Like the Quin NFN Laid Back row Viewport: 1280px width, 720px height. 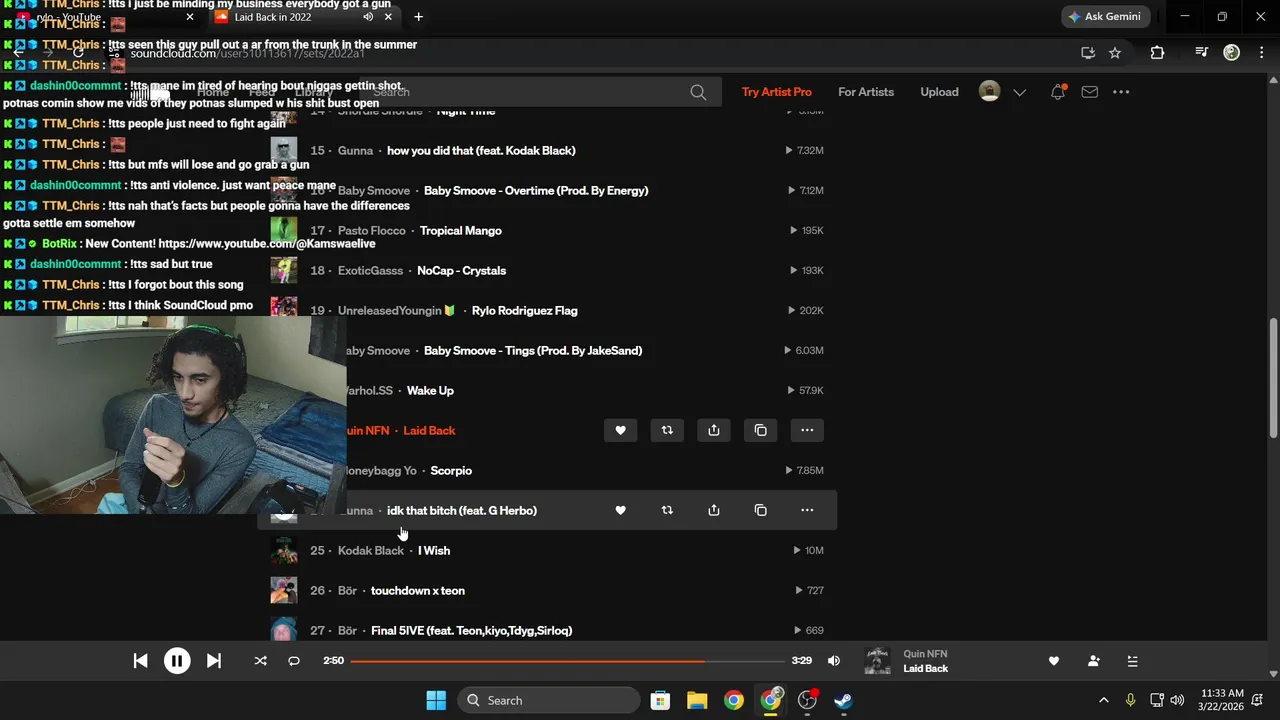coord(620,430)
